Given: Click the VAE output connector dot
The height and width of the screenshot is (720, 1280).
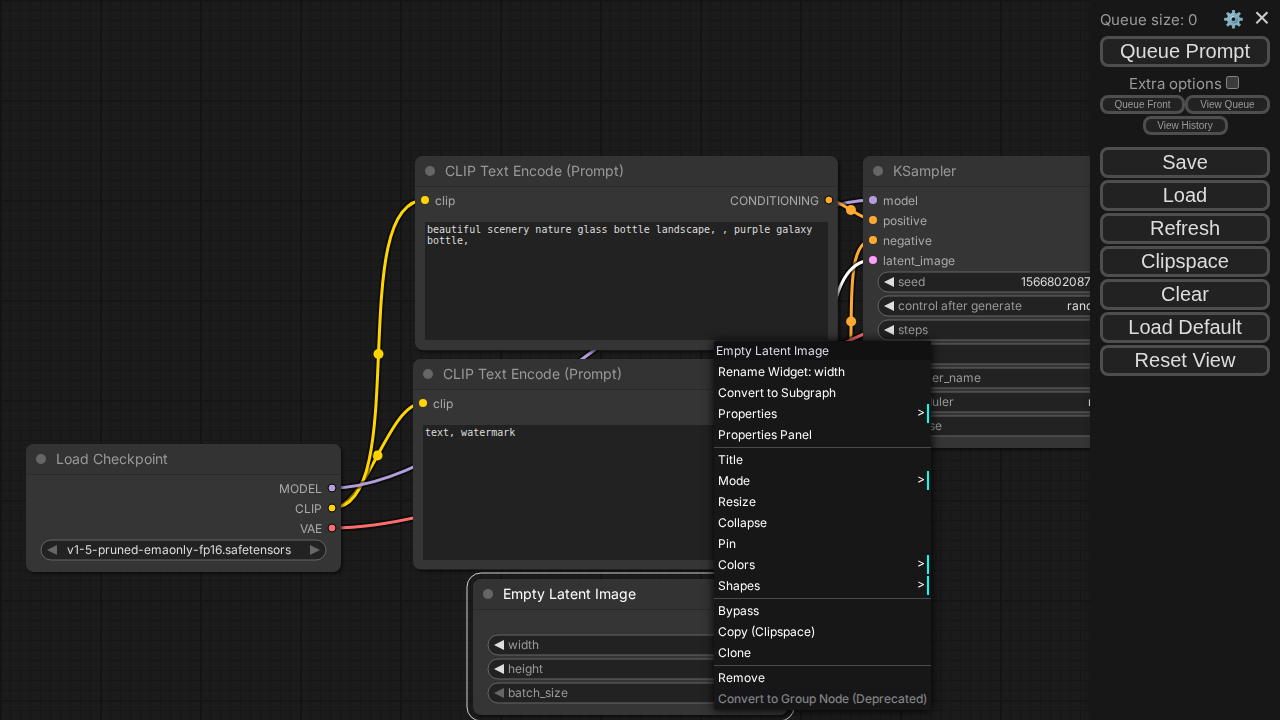Looking at the screenshot, I should 332,528.
